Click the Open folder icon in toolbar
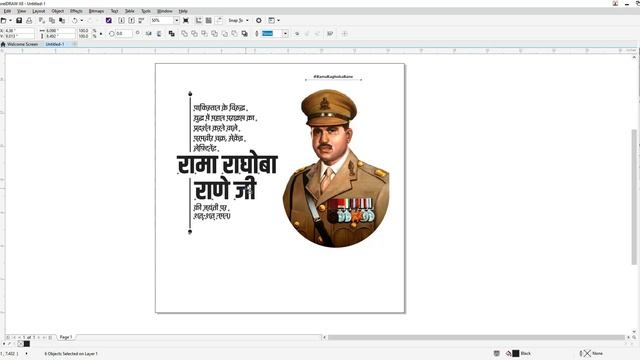Screen dimensions: 640x360 (4, 20)
